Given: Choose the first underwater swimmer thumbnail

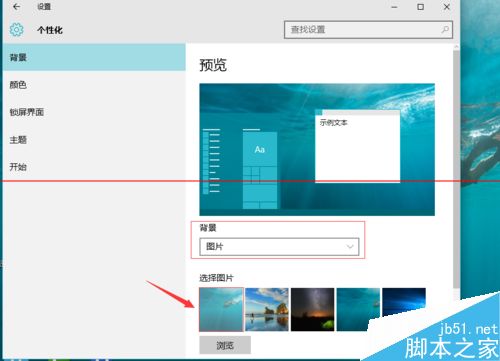Looking at the screenshot, I should [x=221, y=309].
